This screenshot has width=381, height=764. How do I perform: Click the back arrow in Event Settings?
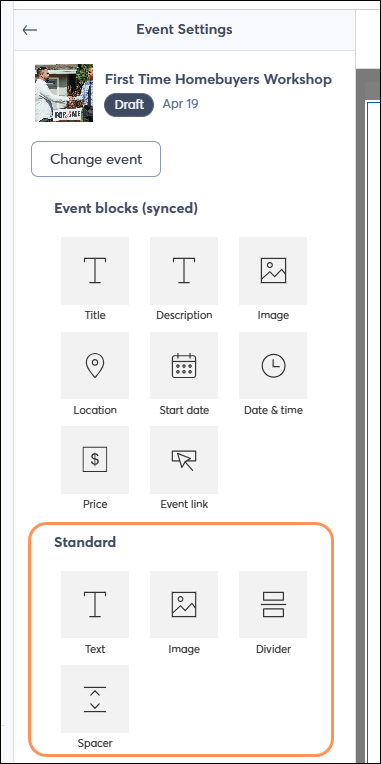point(30,30)
